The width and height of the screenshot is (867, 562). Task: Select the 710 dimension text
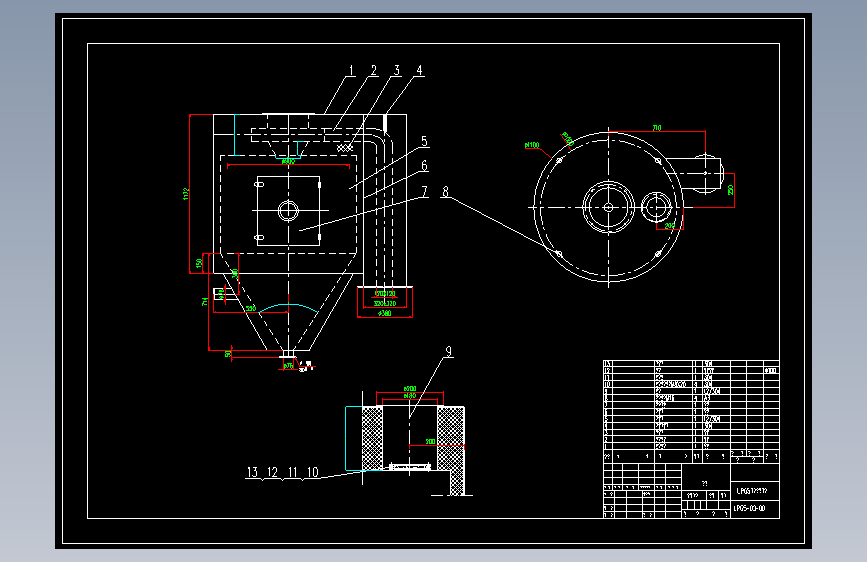pyautogui.click(x=657, y=128)
